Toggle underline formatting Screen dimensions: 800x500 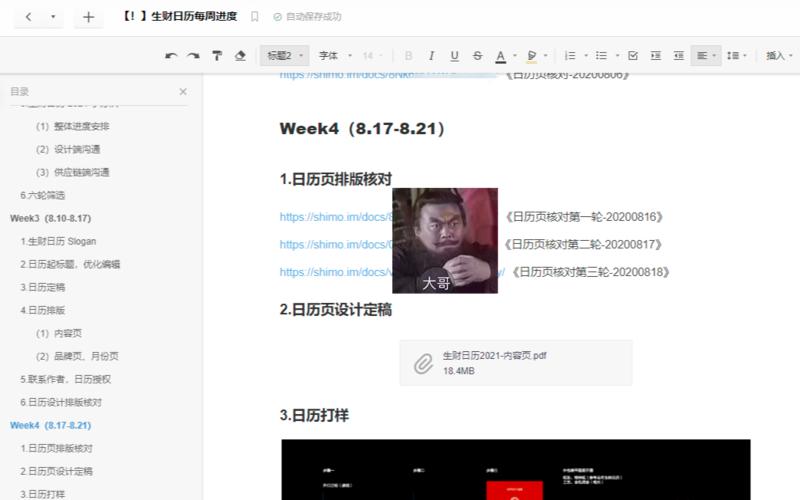click(x=455, y=56)
